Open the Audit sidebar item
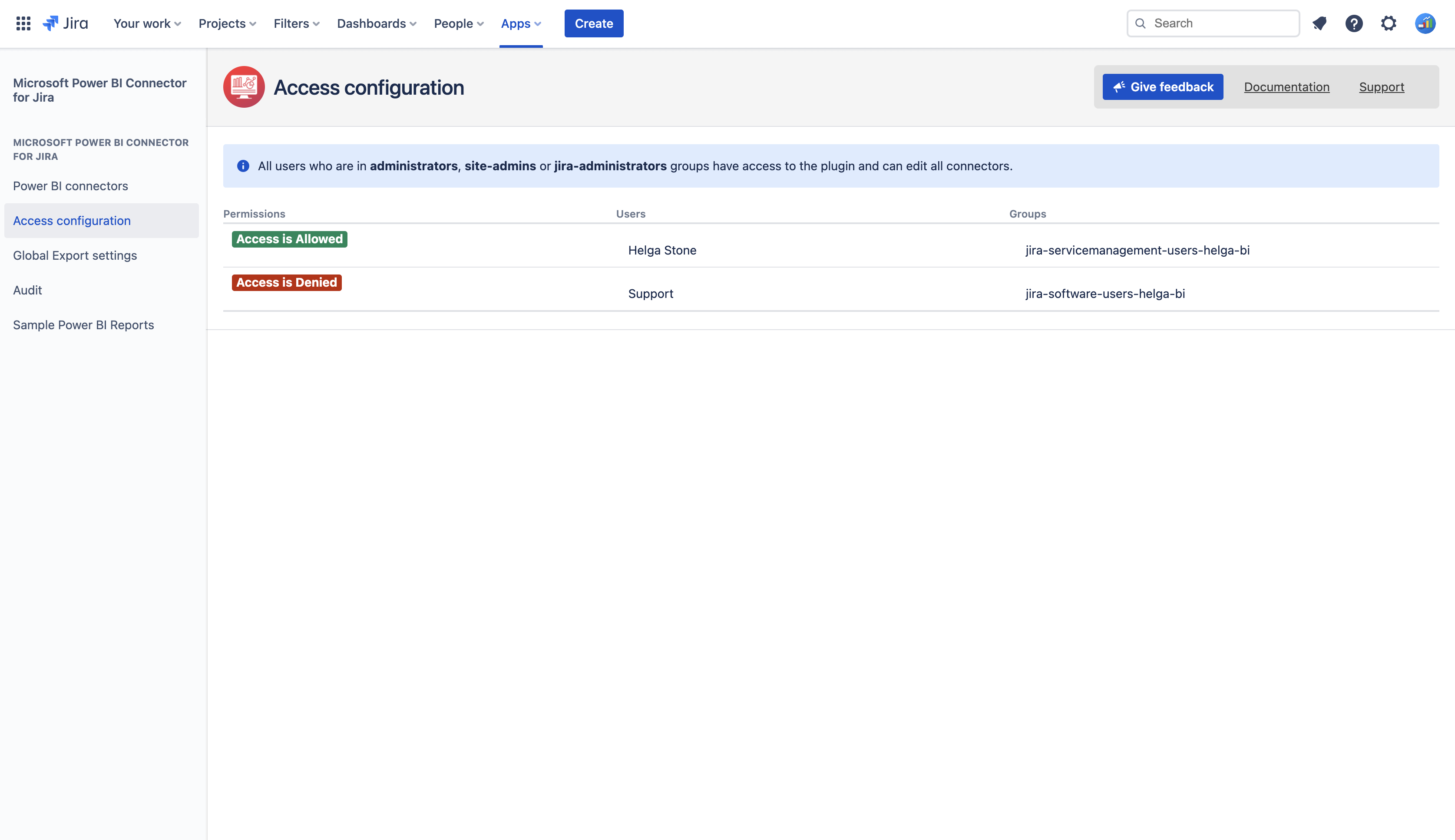The height and width of the screenshot is (840, 1455). [28, 290]
